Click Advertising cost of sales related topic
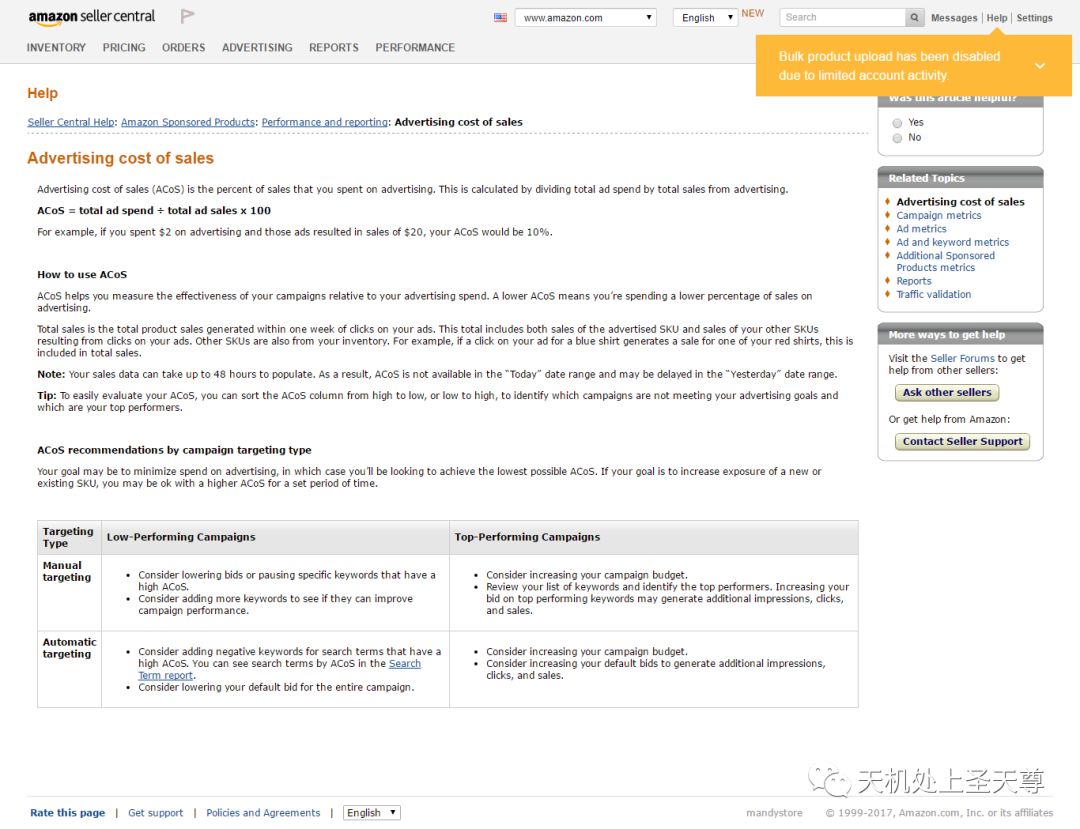 960,202
